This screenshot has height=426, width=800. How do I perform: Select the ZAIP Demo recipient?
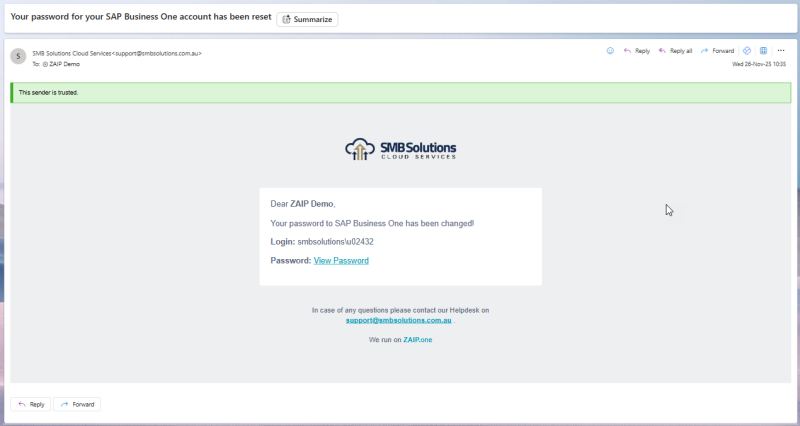click(x=62, y=63)
